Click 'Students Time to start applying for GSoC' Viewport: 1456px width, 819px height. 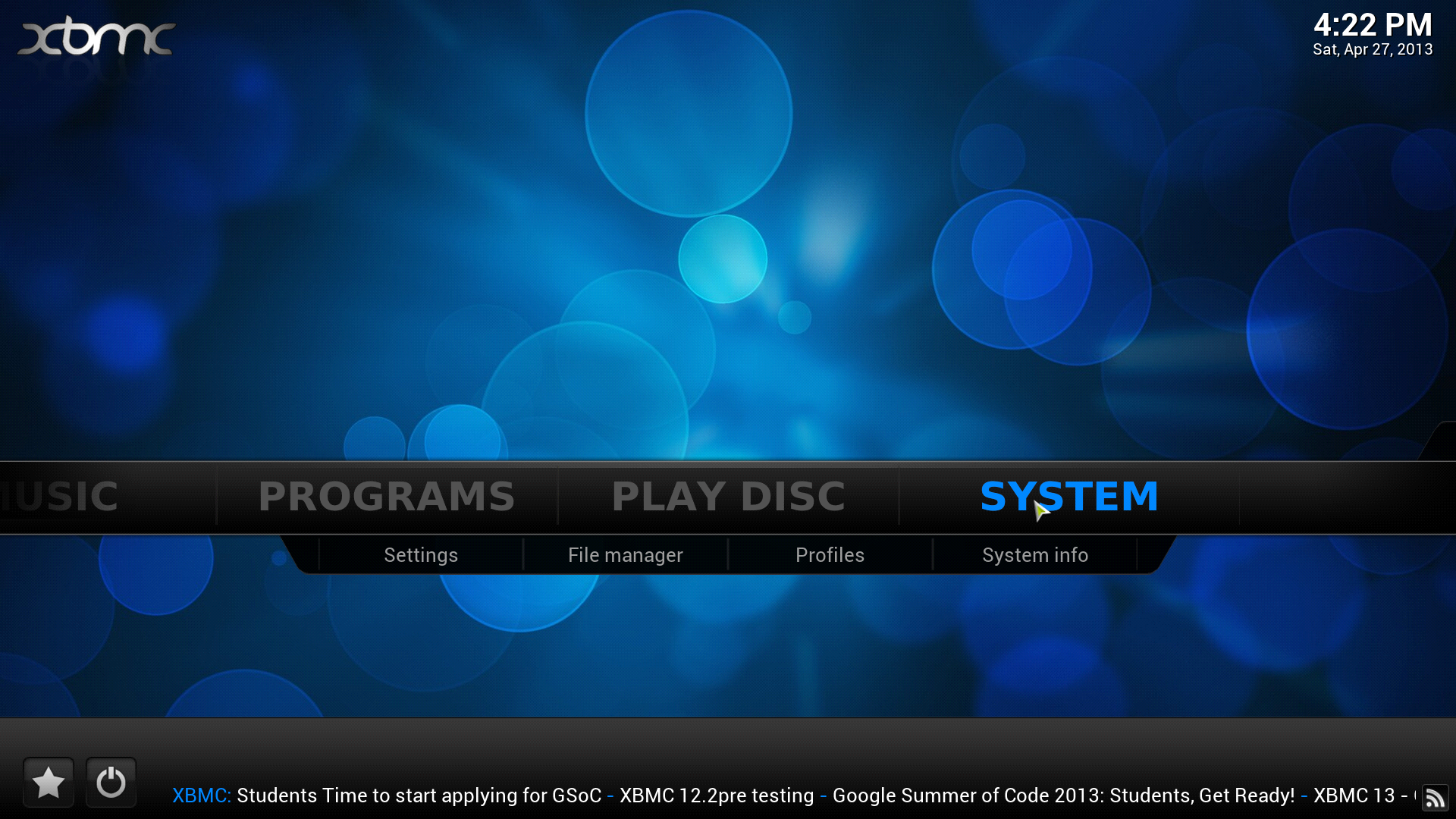click(419, 795)
